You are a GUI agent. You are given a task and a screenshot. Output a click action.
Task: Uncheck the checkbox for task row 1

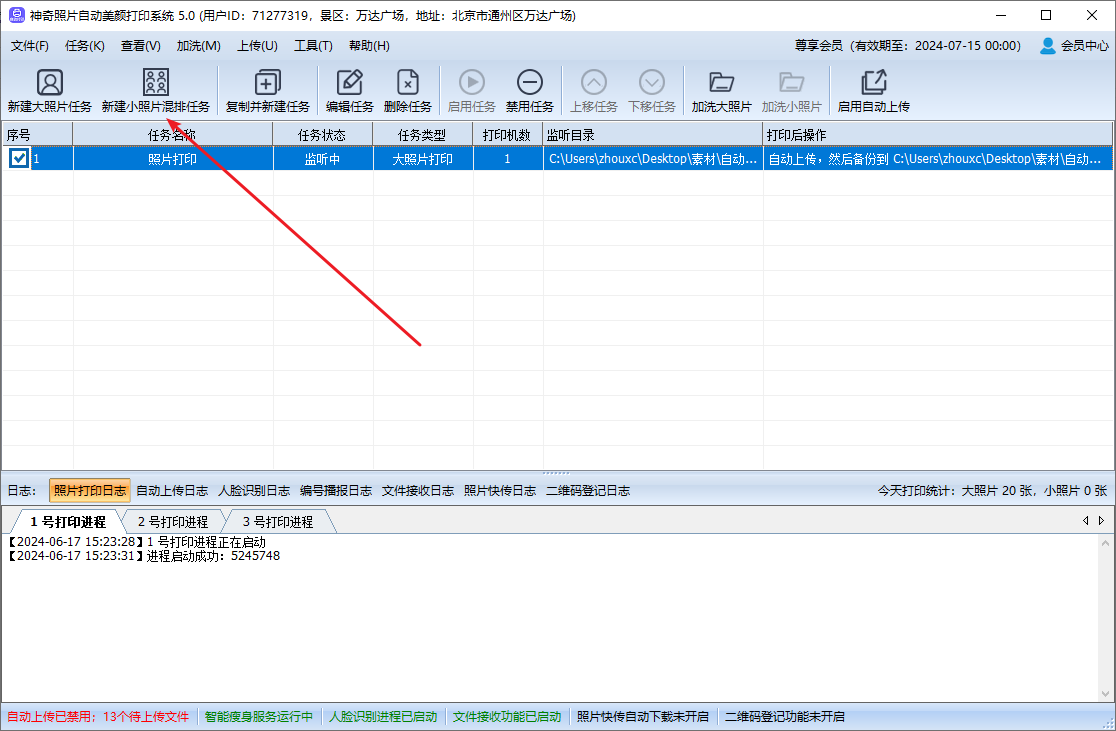pos(18,158)
